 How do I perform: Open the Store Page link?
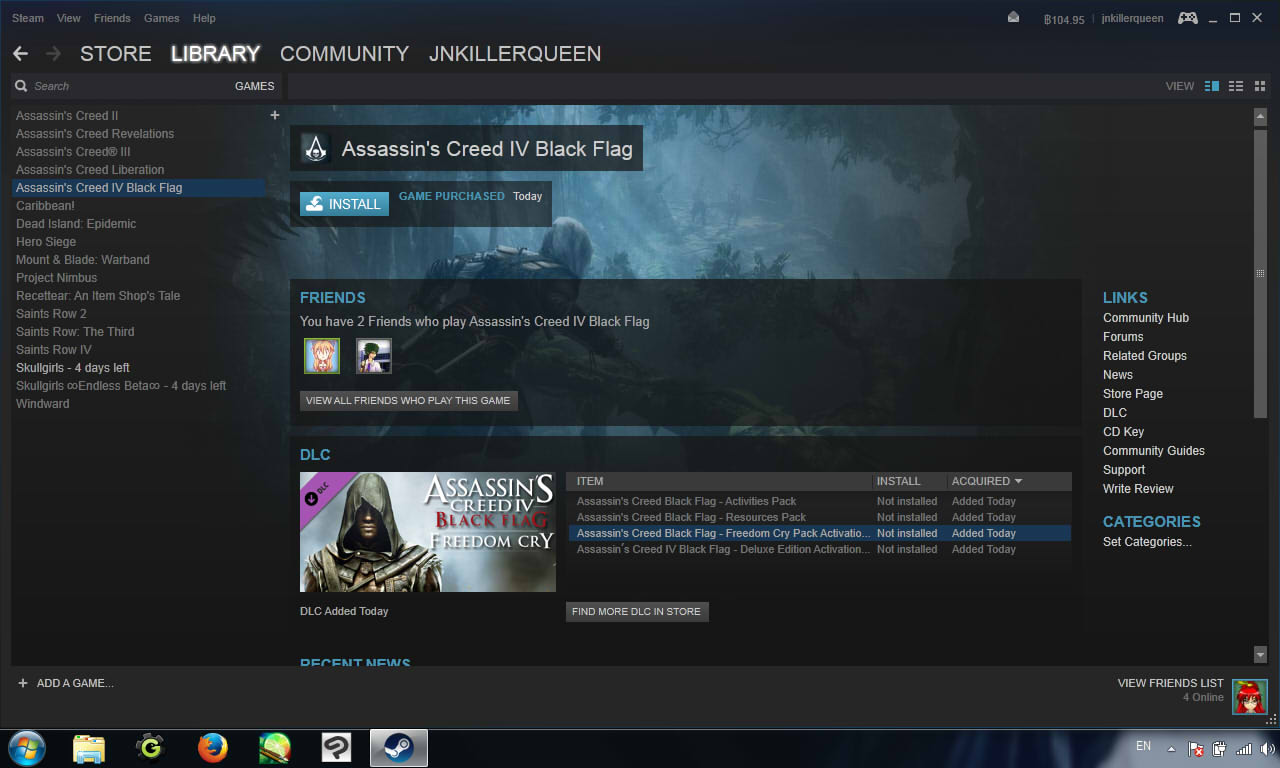[x=1133, y=394]
